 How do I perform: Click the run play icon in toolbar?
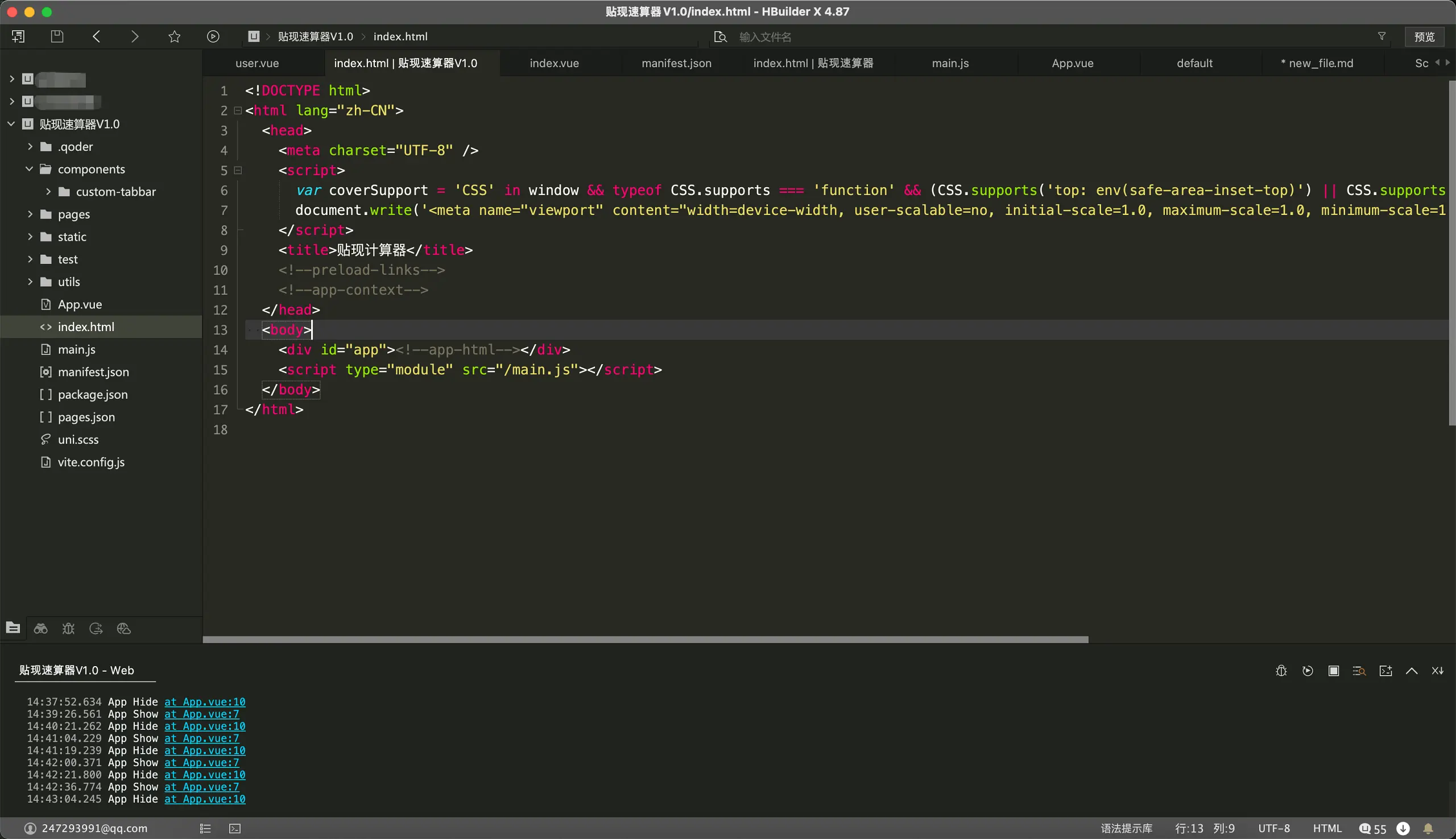[213, 36]
